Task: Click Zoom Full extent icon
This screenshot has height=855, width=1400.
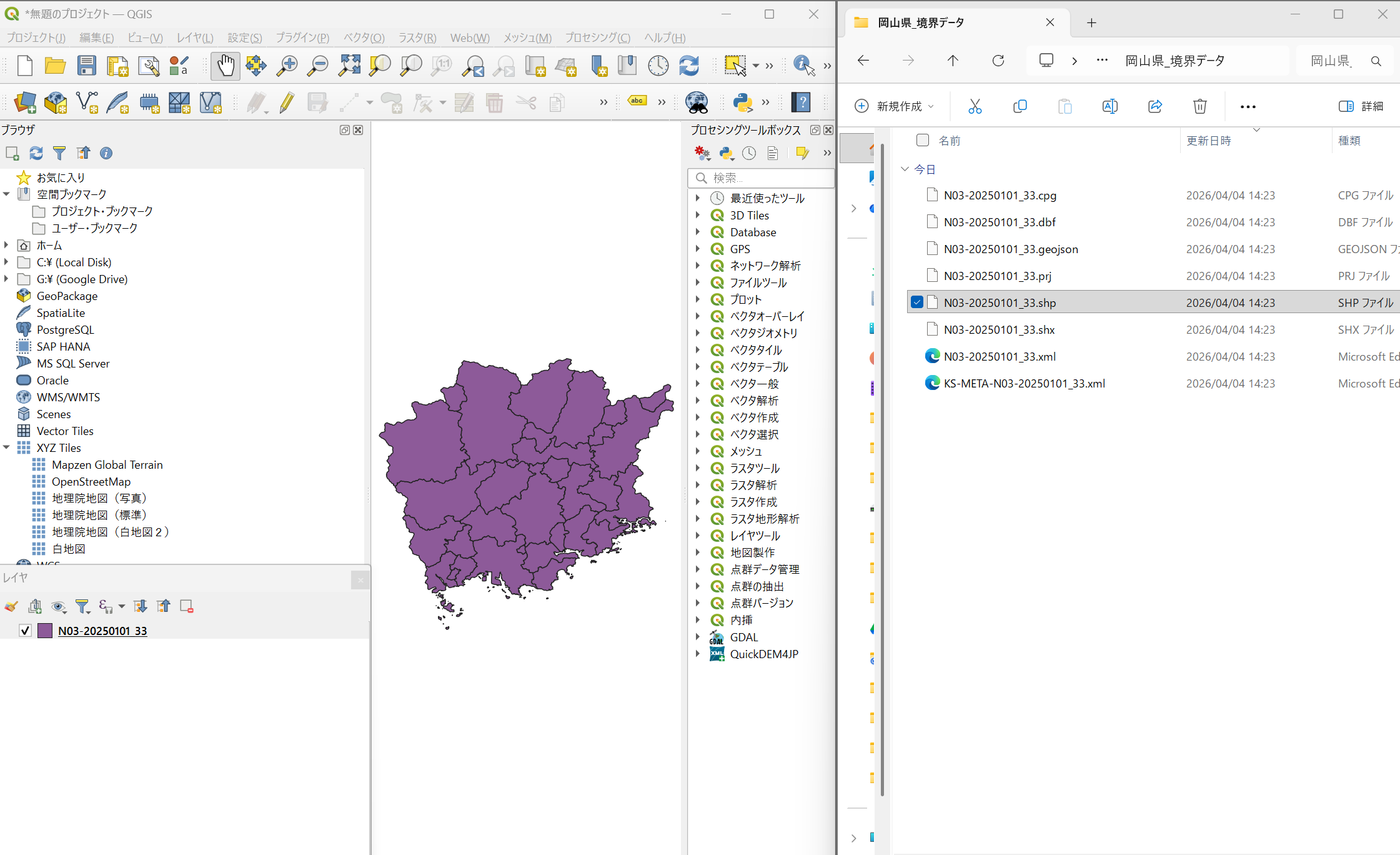Action: click(349, 66)
